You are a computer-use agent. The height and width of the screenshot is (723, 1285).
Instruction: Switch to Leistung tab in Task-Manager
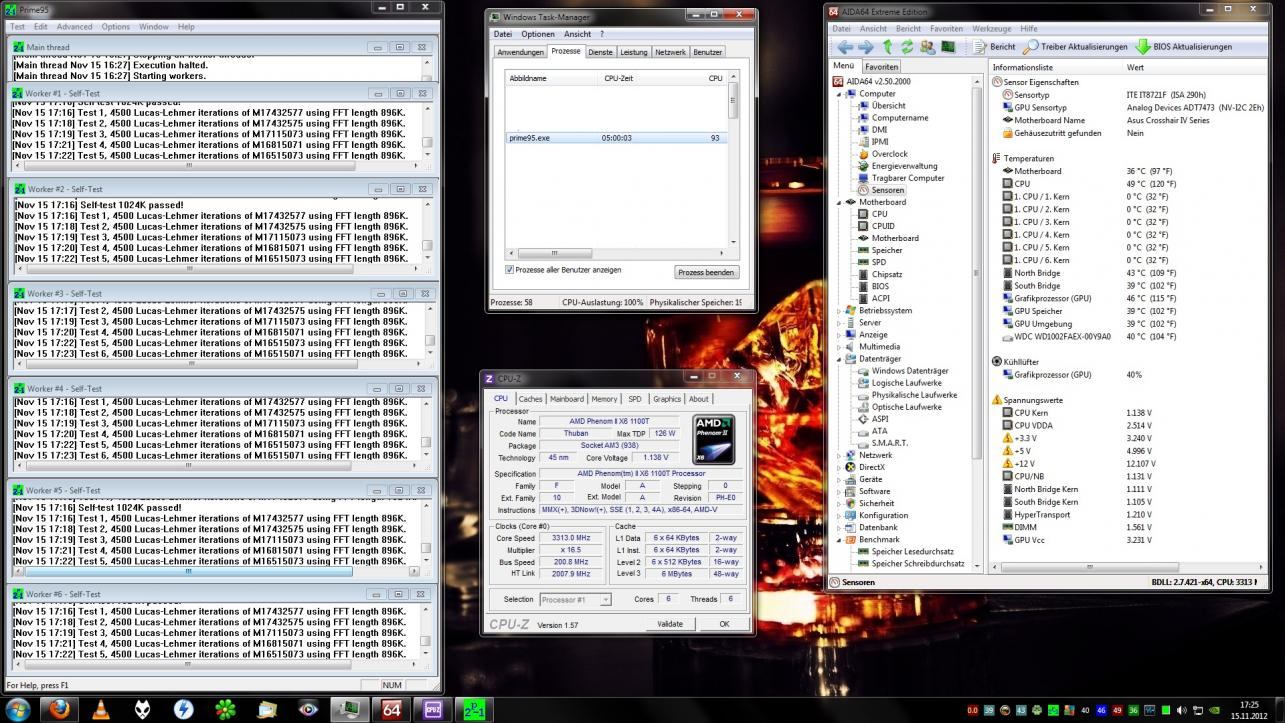[x=633, y=52]
